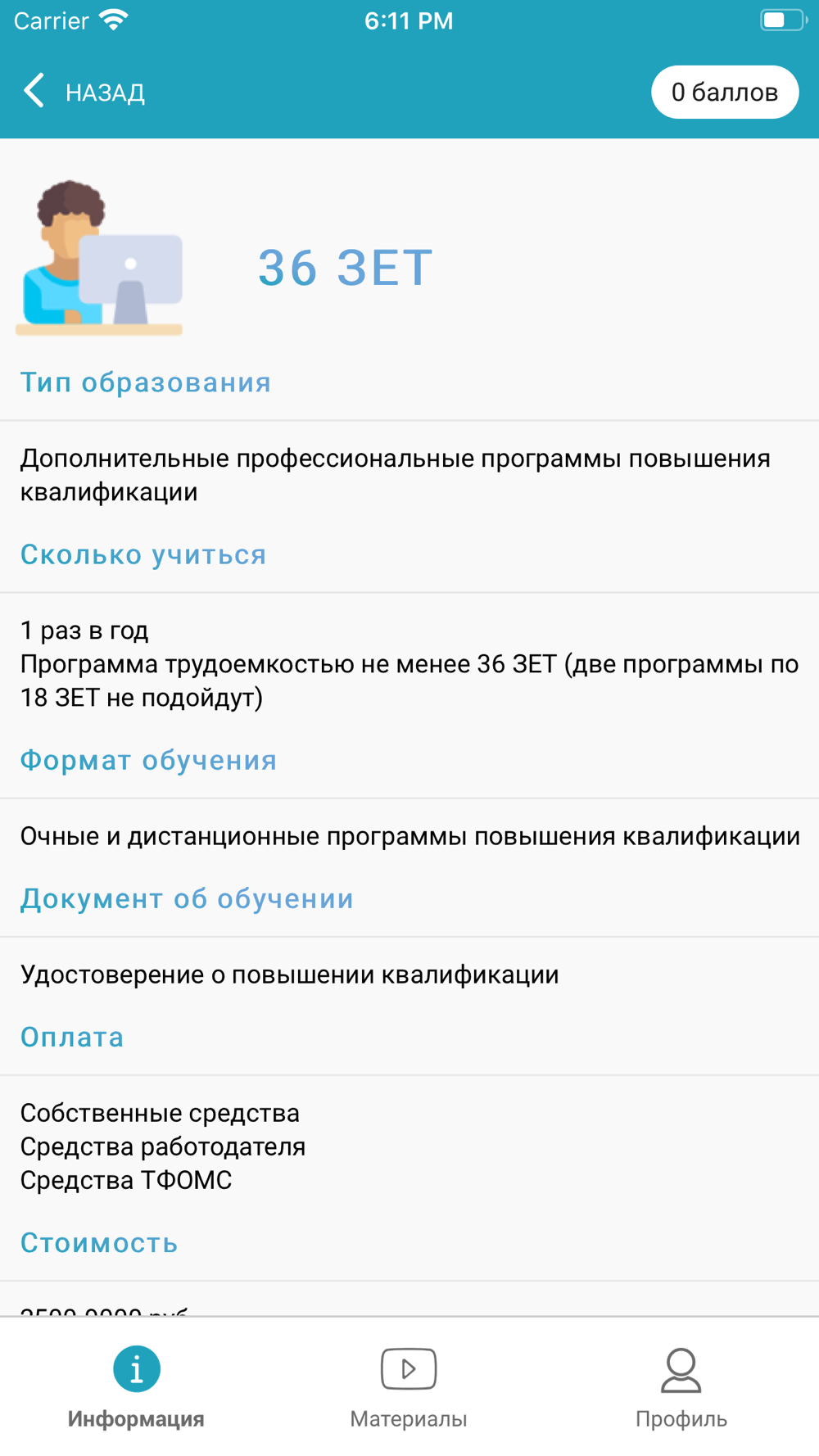Image resolution: width=819 pixels, height=1456 pixels.
Task: Tap the Формат обучения section header
Action: 149,760
